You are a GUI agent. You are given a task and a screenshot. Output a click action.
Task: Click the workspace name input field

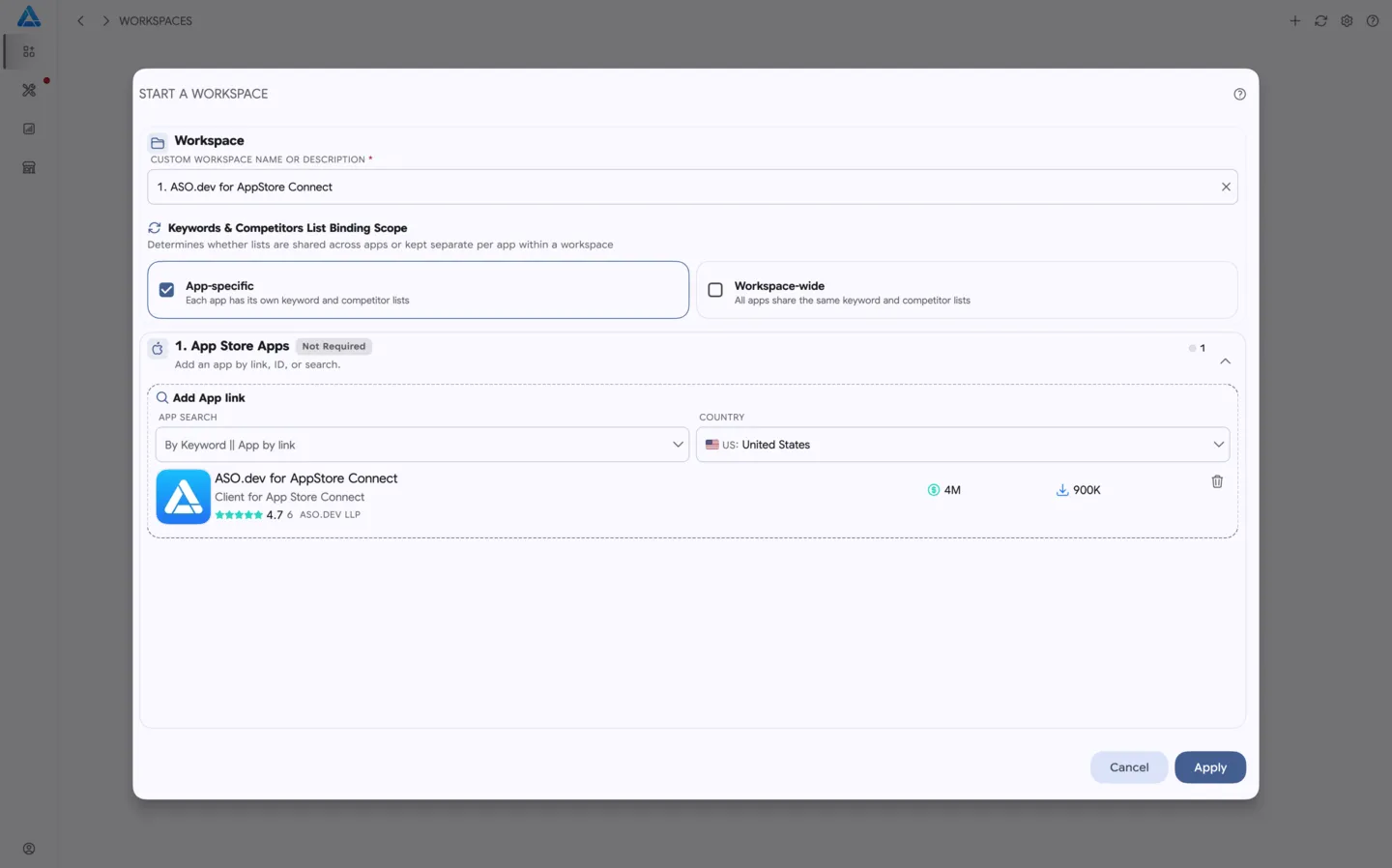coord(692,187)
